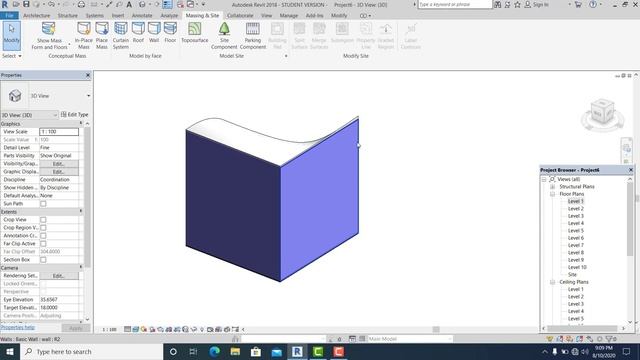Click the ViewCube navigation widget
The image size is (640, 360).
pos(602,113)
